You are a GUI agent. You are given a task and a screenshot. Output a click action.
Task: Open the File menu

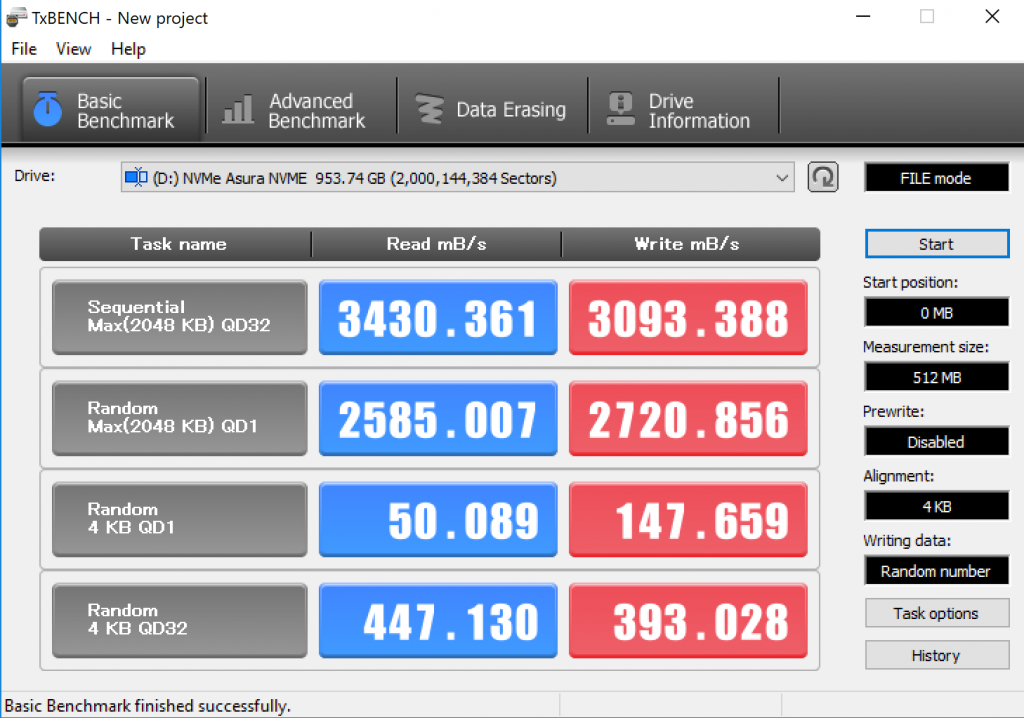(24, 49)
